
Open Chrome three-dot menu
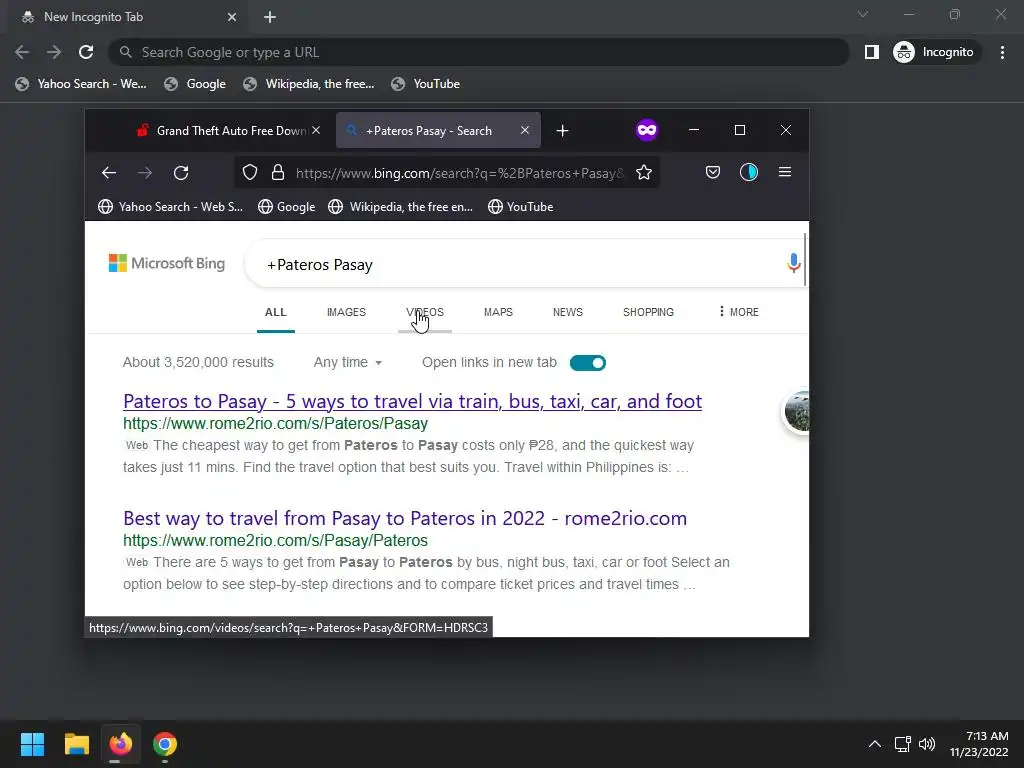(x=1002, y=52)
